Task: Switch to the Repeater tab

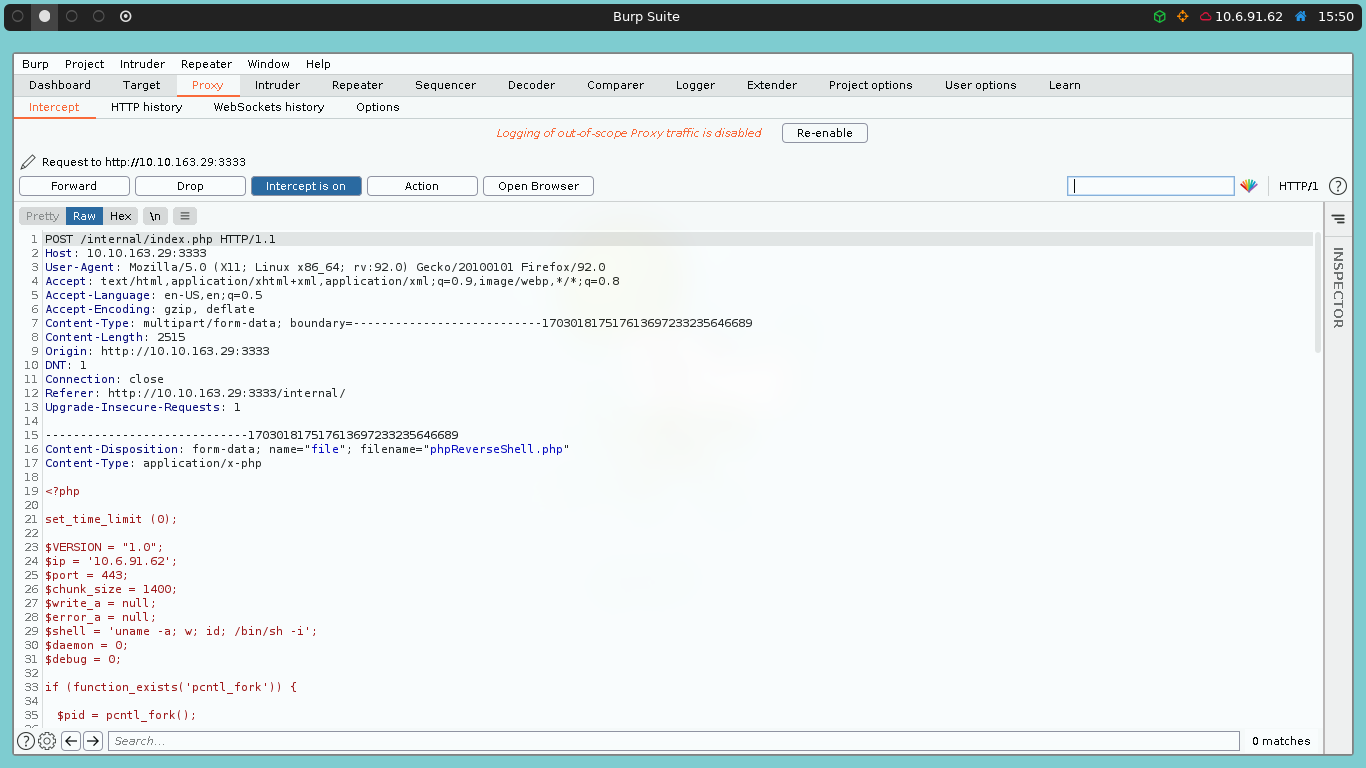Action: click(x=358, y=85)
